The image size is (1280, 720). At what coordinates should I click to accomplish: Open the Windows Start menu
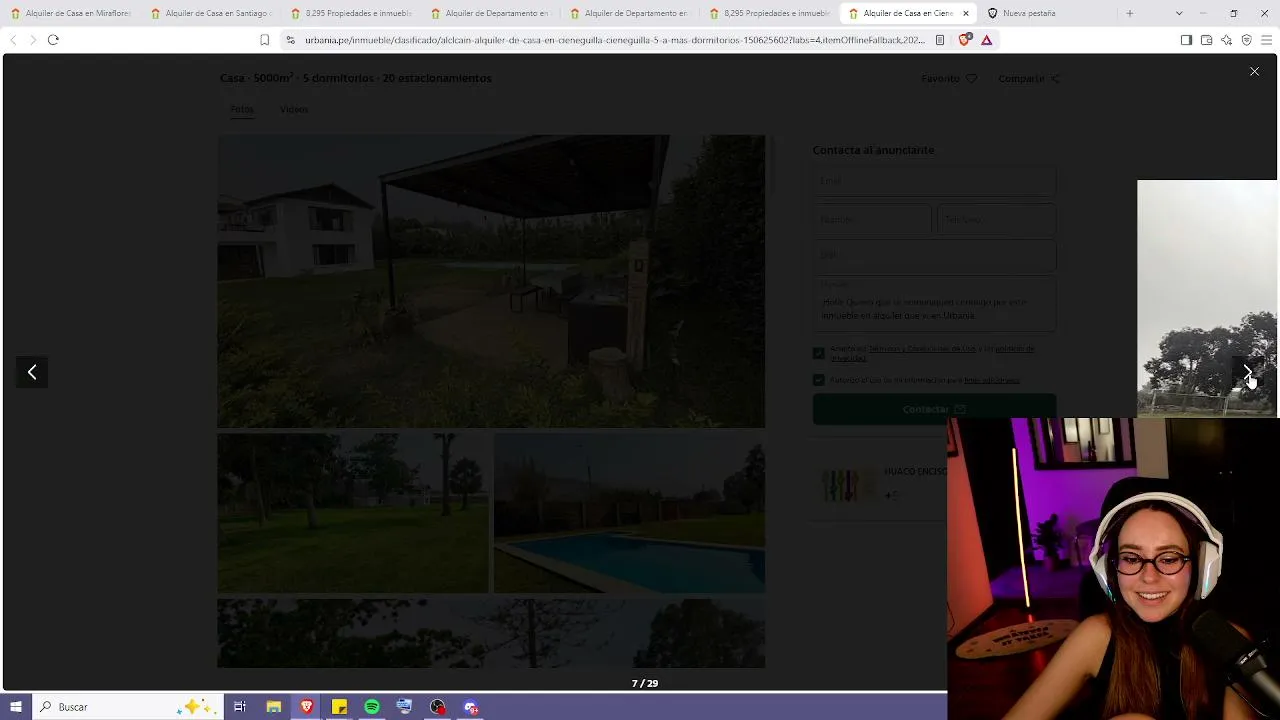[x=16, y=707]
